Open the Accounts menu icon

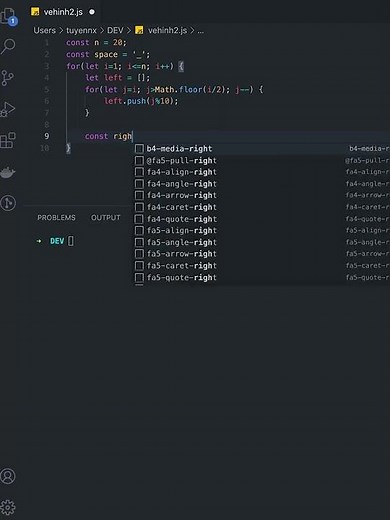[8, 476]
